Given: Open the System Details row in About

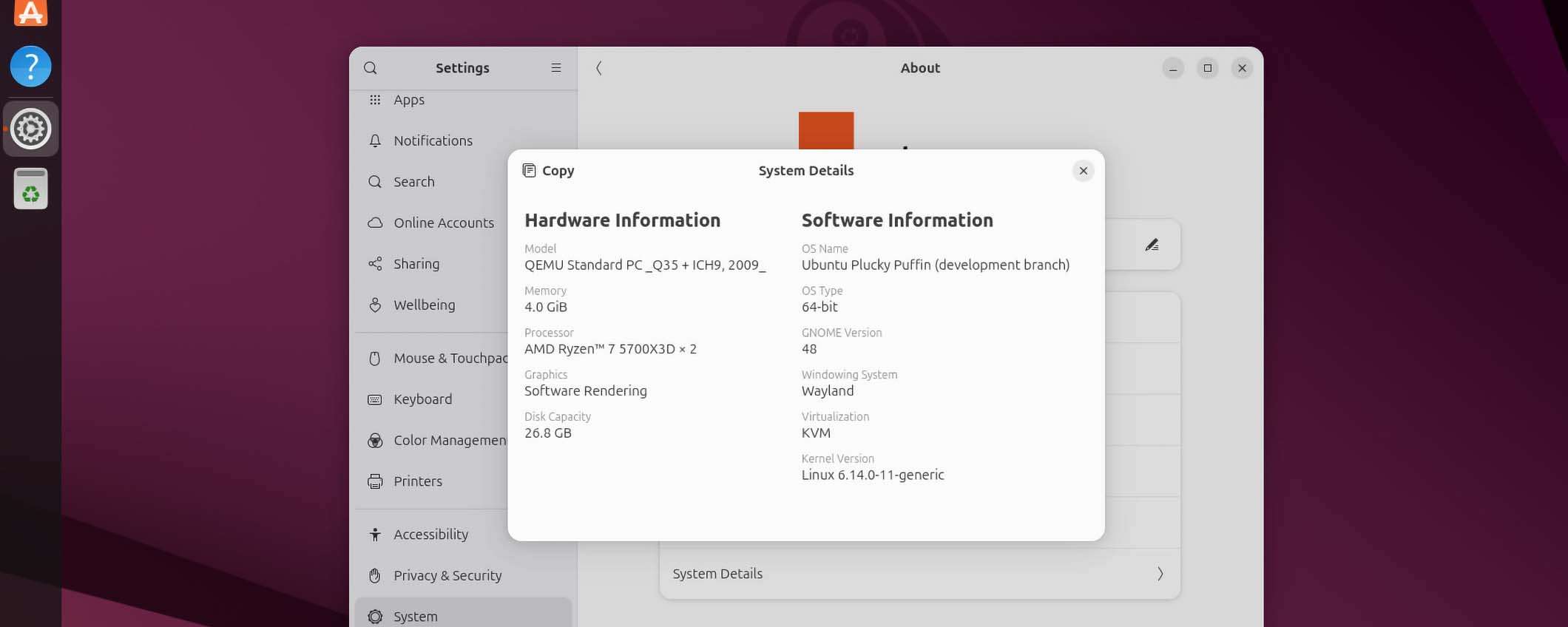Looking at the screenshot, I should point(919,574).
